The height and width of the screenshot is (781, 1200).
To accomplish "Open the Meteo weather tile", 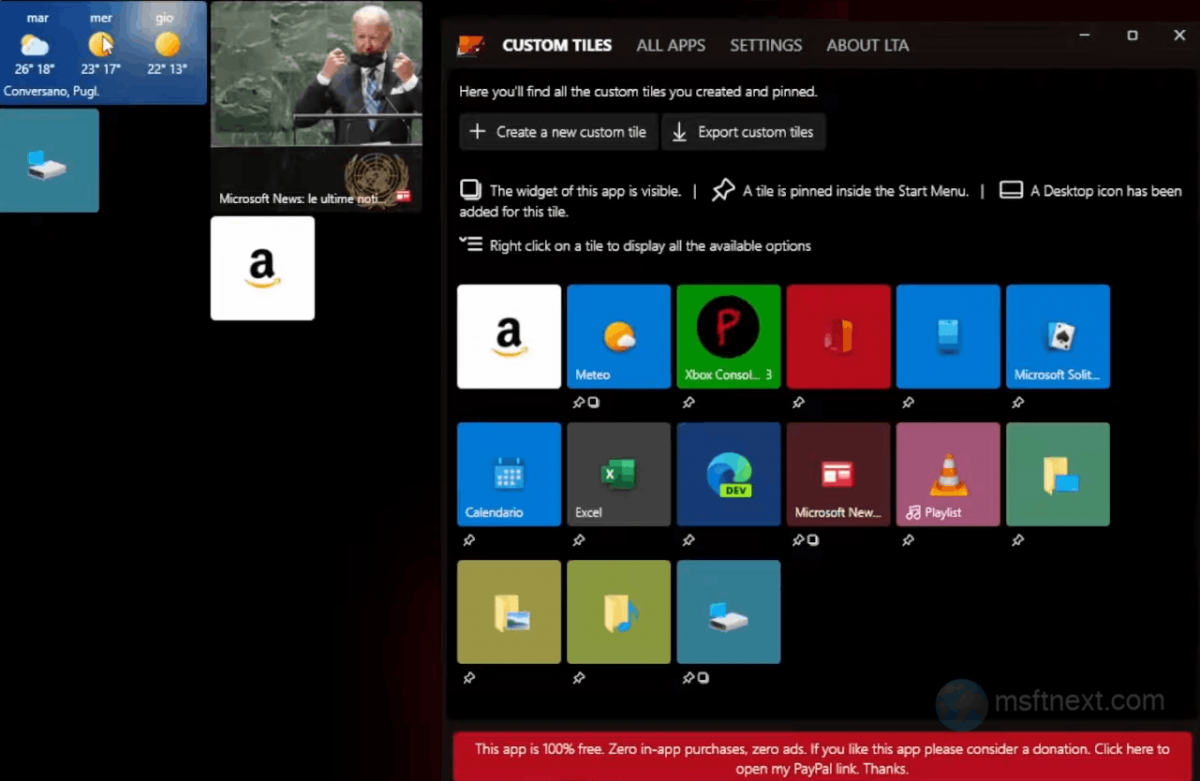I will click(x=618, y=335).
